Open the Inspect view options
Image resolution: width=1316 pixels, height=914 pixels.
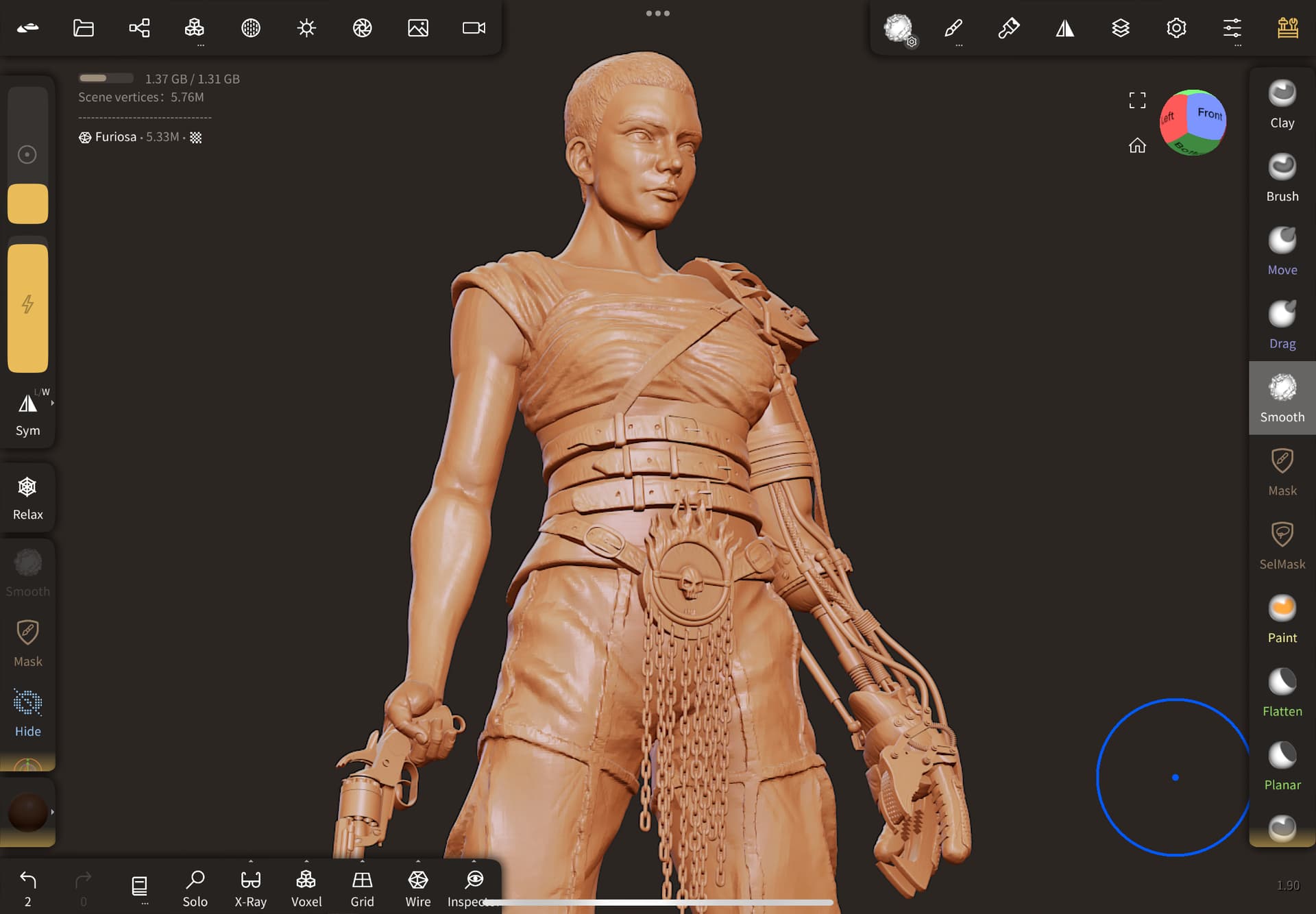click(474, 888)
